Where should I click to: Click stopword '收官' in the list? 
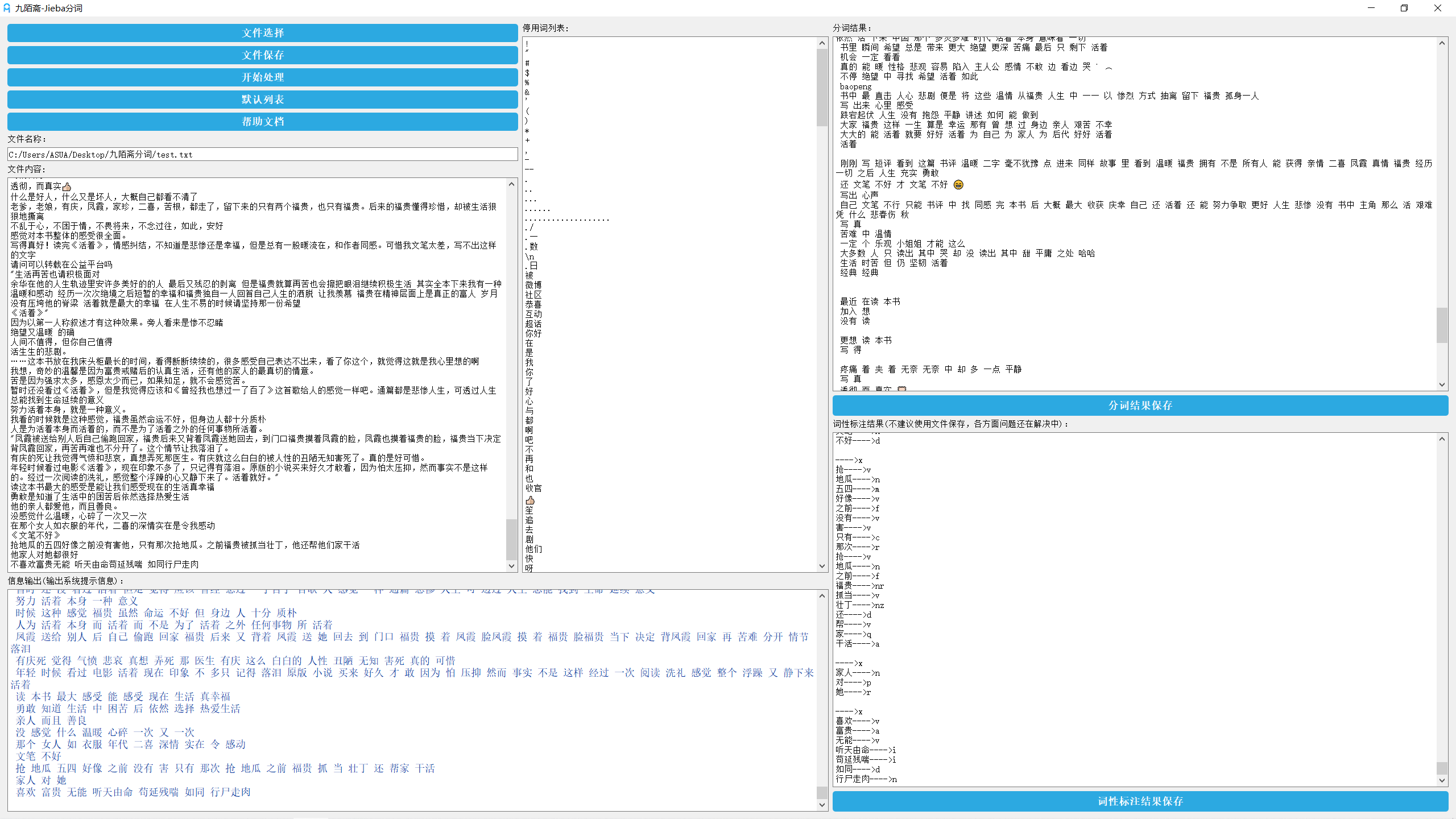[533, 488]
